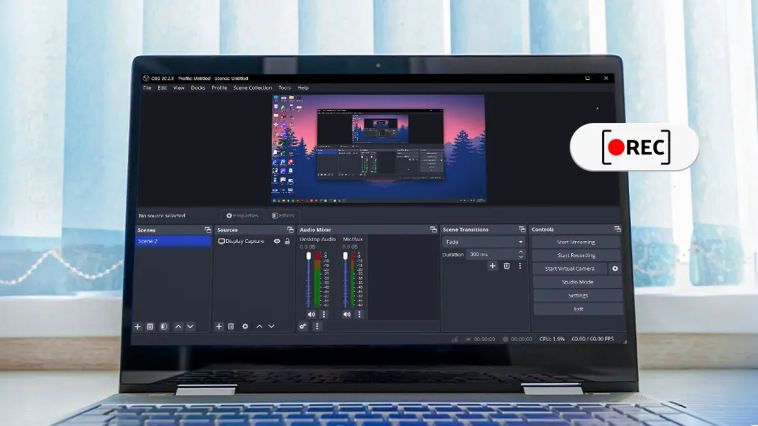Image resolution: width=758 pixels, height=426 pixels.
Task: Remove scene transition with the trash icon
Action: point(507,266)
